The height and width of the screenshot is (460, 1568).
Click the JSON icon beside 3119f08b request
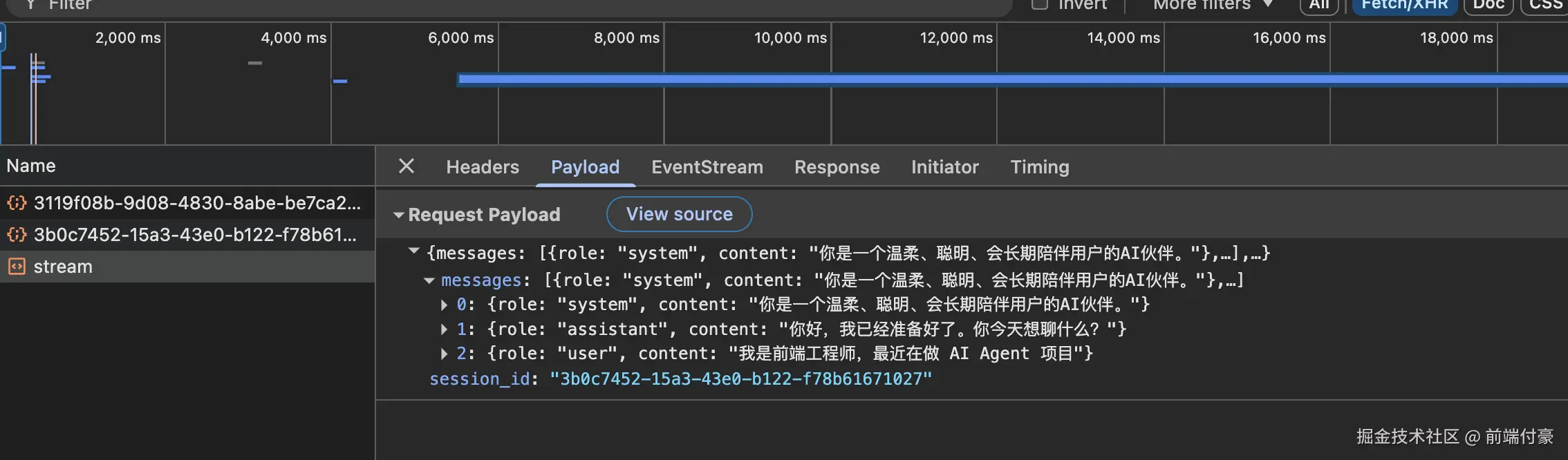click(x=17, y=203)
